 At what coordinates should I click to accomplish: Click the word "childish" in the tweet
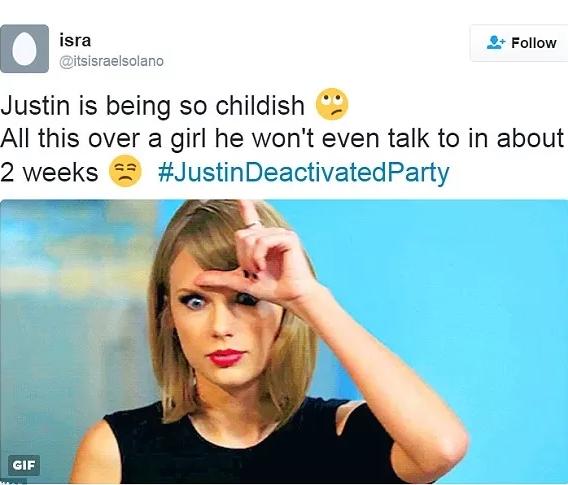click(x=260, y=105)
